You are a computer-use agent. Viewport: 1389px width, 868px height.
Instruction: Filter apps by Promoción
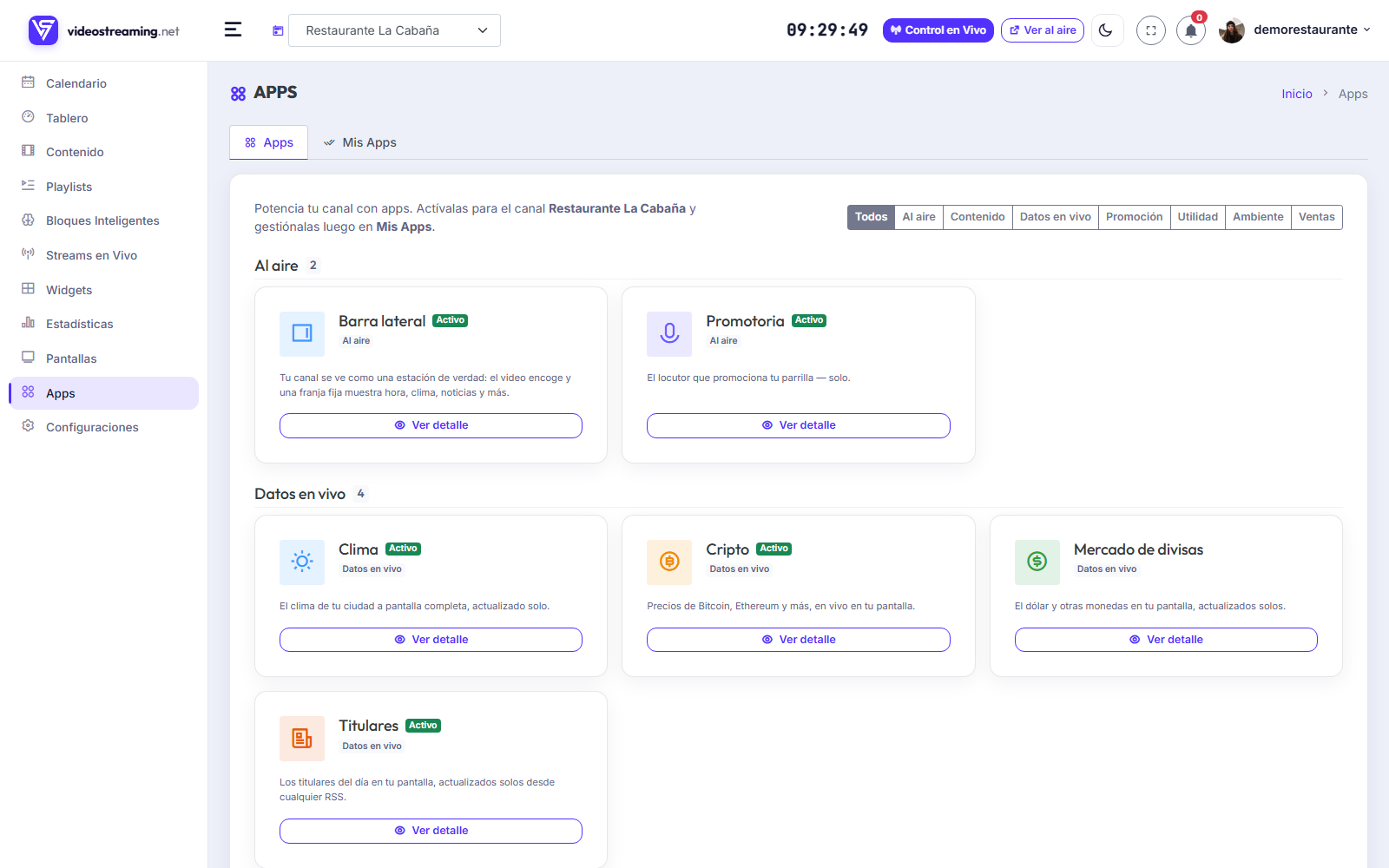click(x=1134, y=217)
